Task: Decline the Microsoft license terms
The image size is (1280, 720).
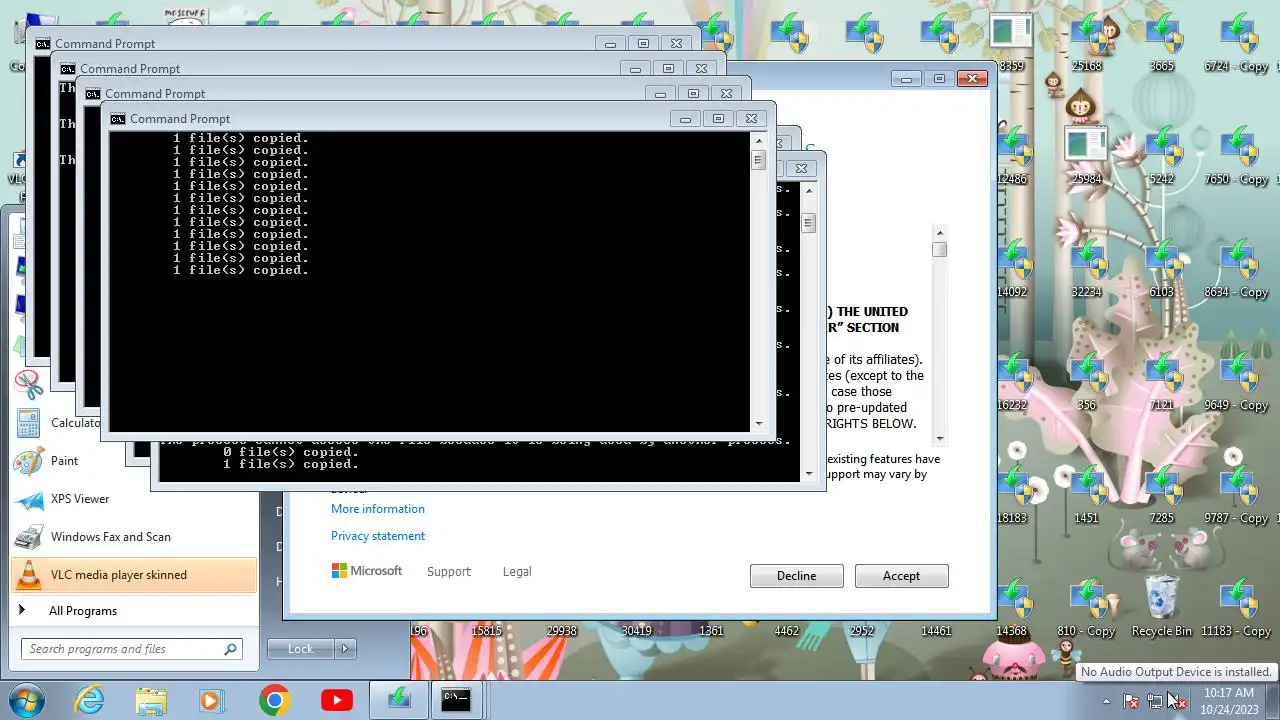Action: [x=796, y=576]
